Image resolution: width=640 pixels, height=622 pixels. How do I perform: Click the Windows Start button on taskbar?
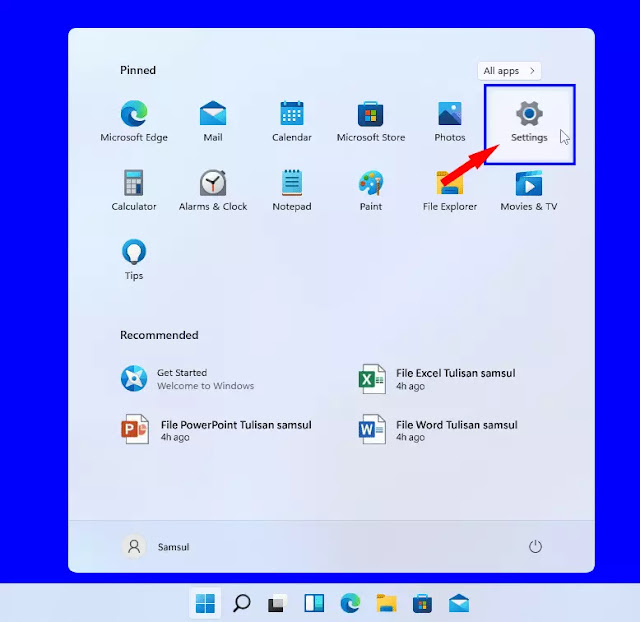[205, 603]
